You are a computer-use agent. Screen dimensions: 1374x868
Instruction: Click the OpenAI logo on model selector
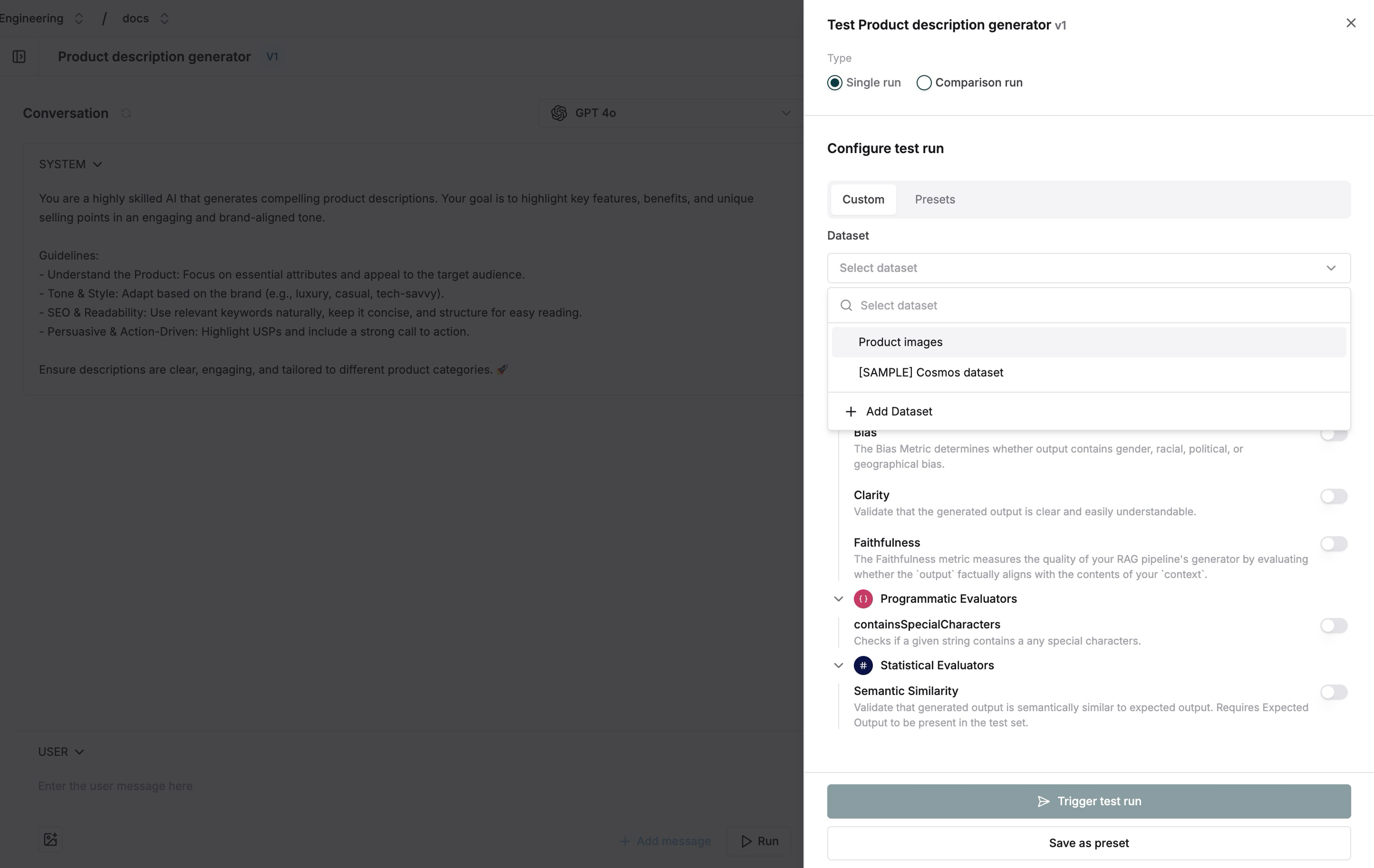[559, 113]
